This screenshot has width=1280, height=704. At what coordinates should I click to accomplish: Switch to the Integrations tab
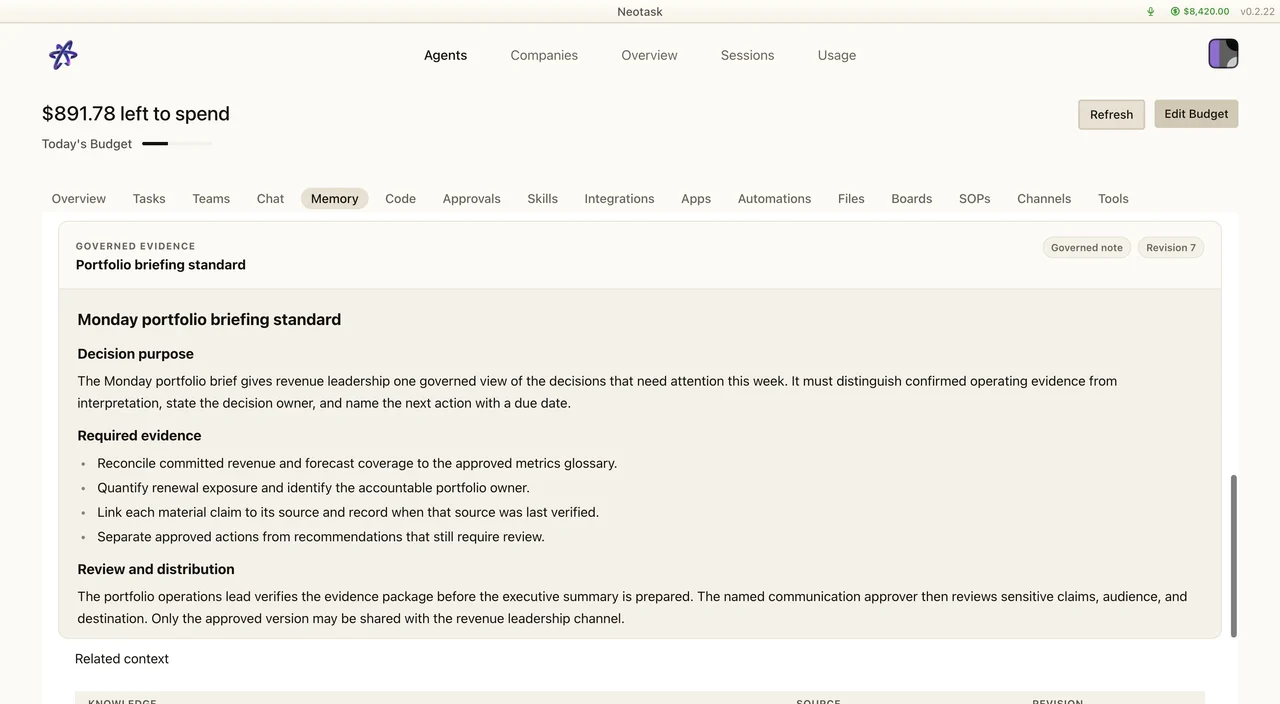click(x=619, y=199)
